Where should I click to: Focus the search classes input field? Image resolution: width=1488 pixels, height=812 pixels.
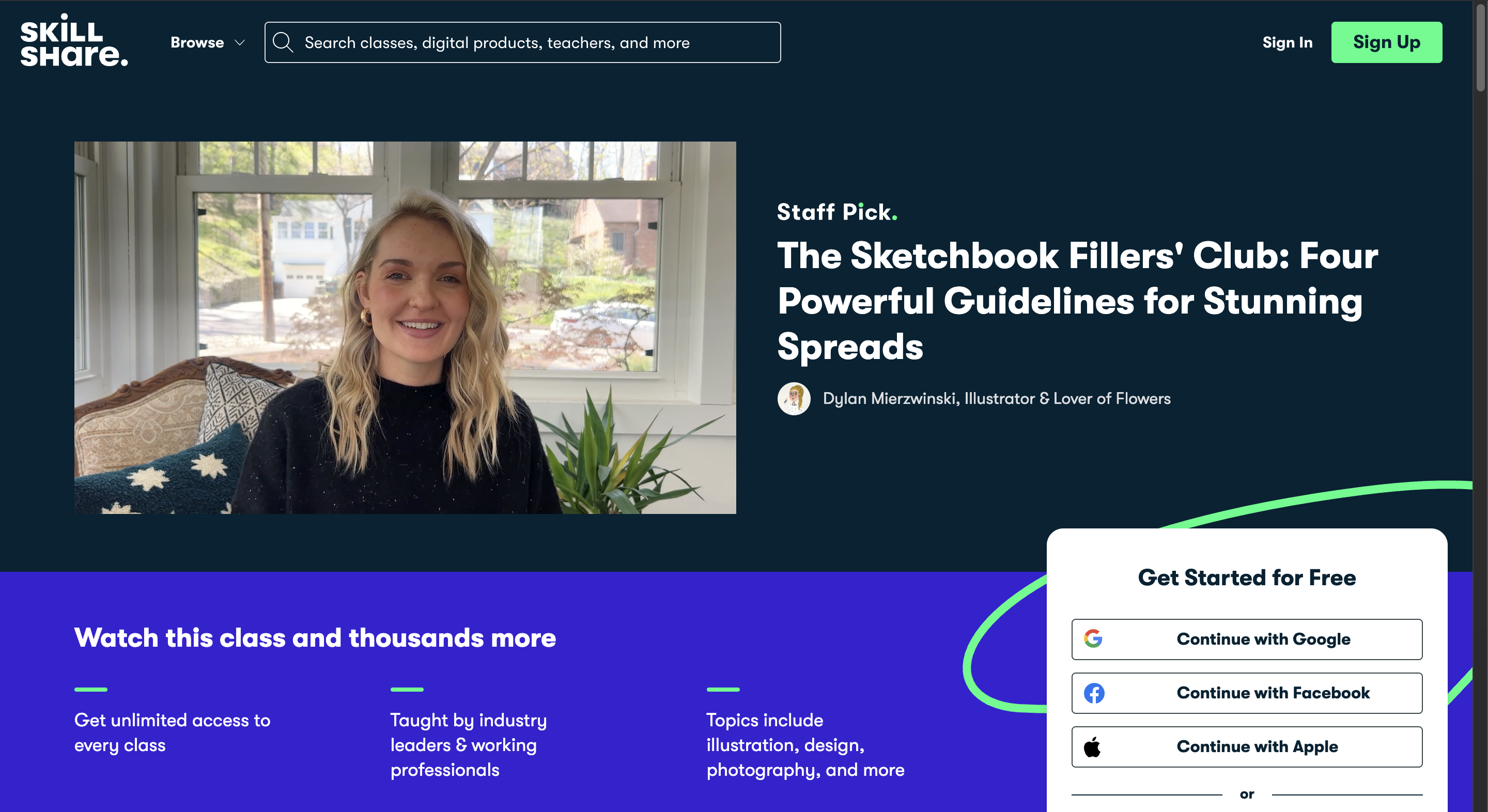tap(522, 42)
